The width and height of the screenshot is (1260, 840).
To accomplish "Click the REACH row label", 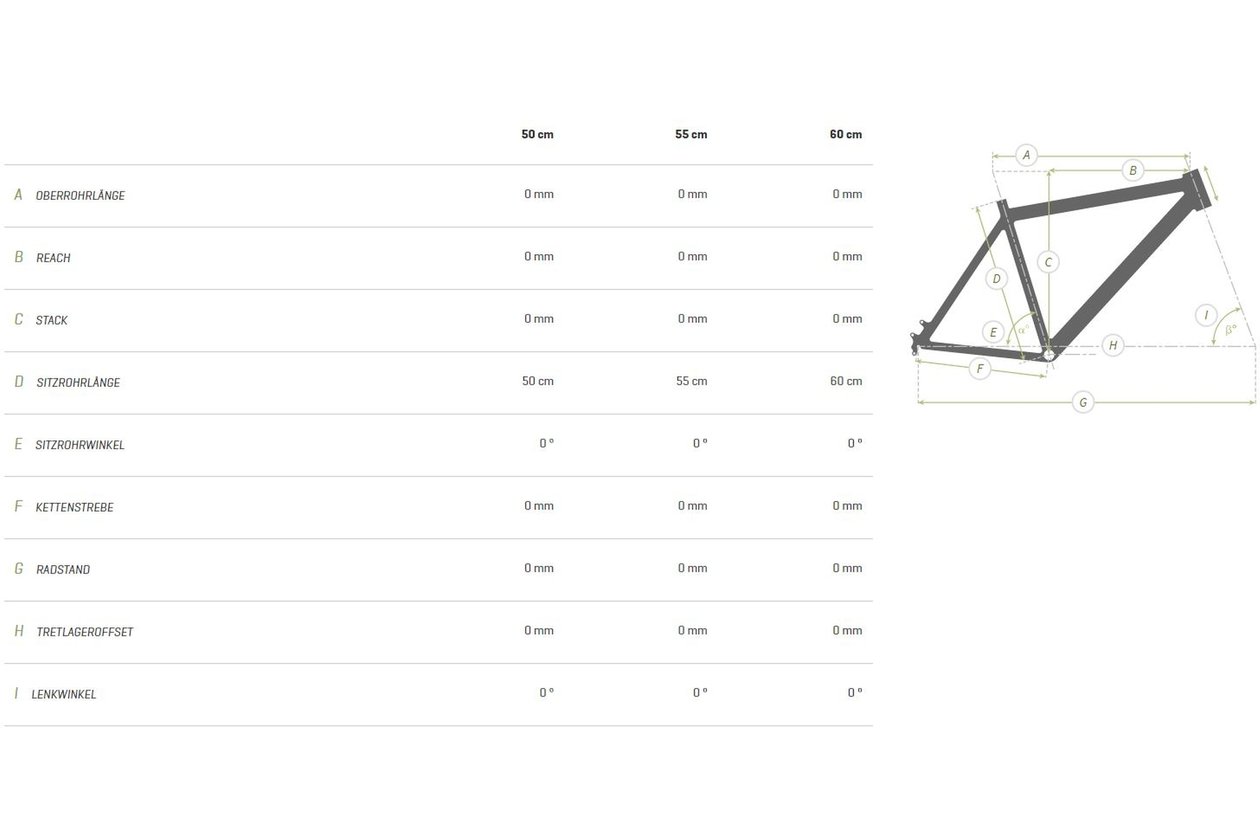I will tap(53, 258).
